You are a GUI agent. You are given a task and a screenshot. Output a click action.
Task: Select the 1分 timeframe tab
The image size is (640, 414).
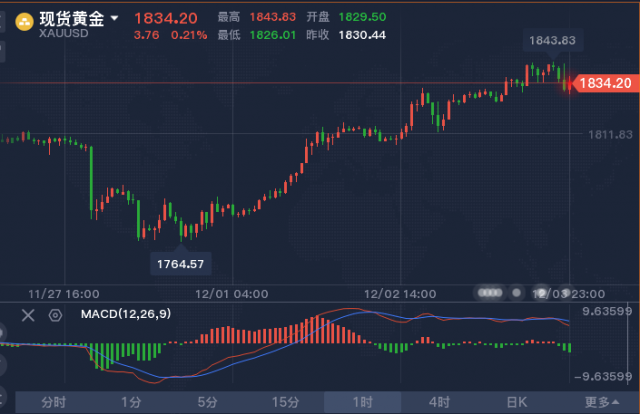click(131, 402)
